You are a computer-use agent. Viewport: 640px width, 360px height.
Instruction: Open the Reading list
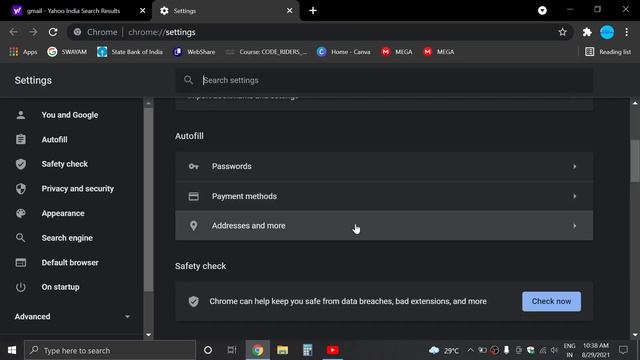click(x=608, y=52)
